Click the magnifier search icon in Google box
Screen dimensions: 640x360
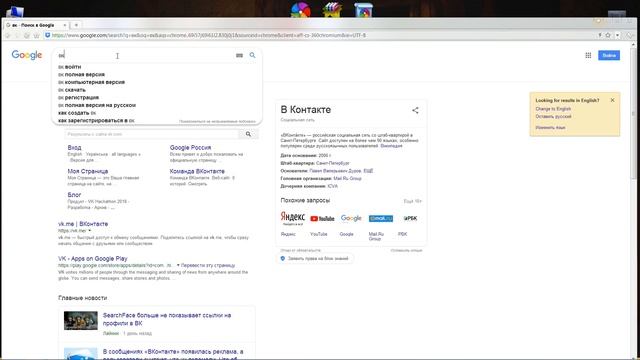tap(252, 55)
